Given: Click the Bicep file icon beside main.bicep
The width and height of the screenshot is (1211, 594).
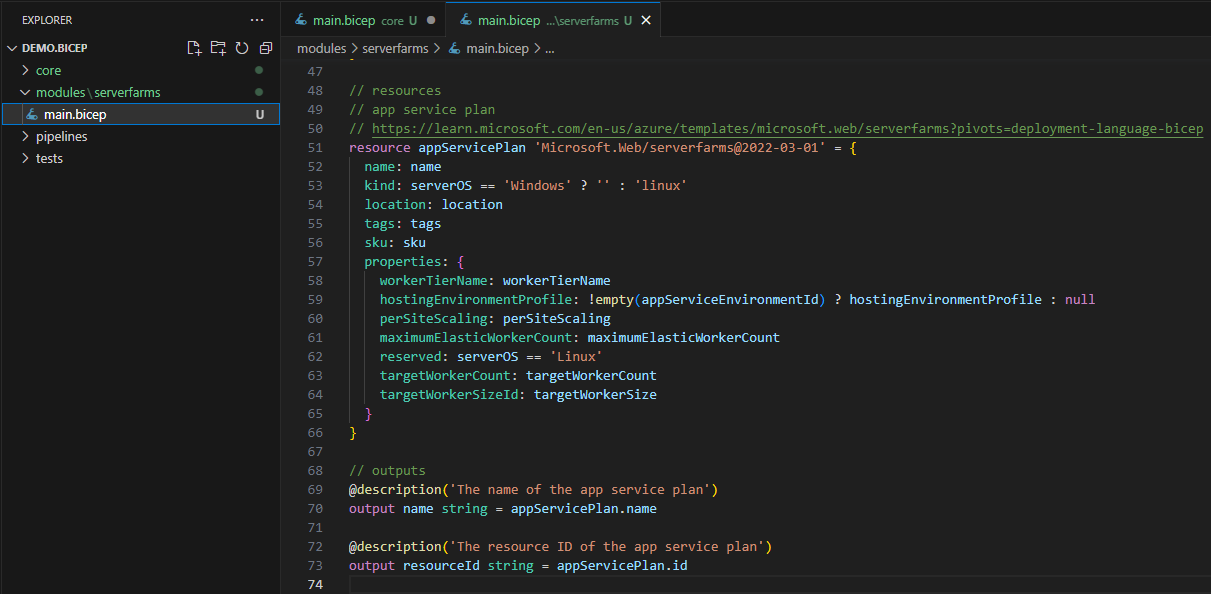Looking at the screenshot, I should click(x=33, y=113).
